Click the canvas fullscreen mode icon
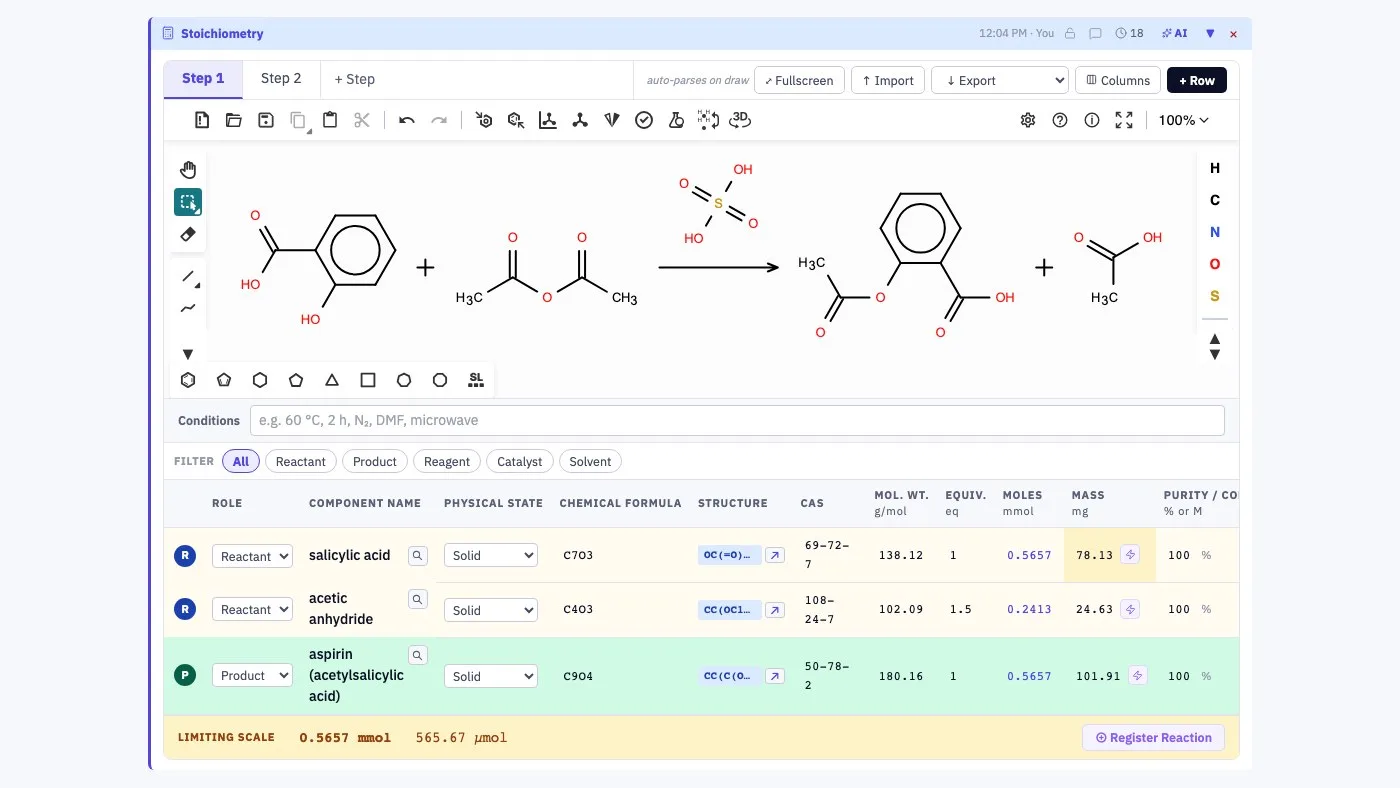The width and height of the screenshot is (1400, 788). pos(1124,120)
